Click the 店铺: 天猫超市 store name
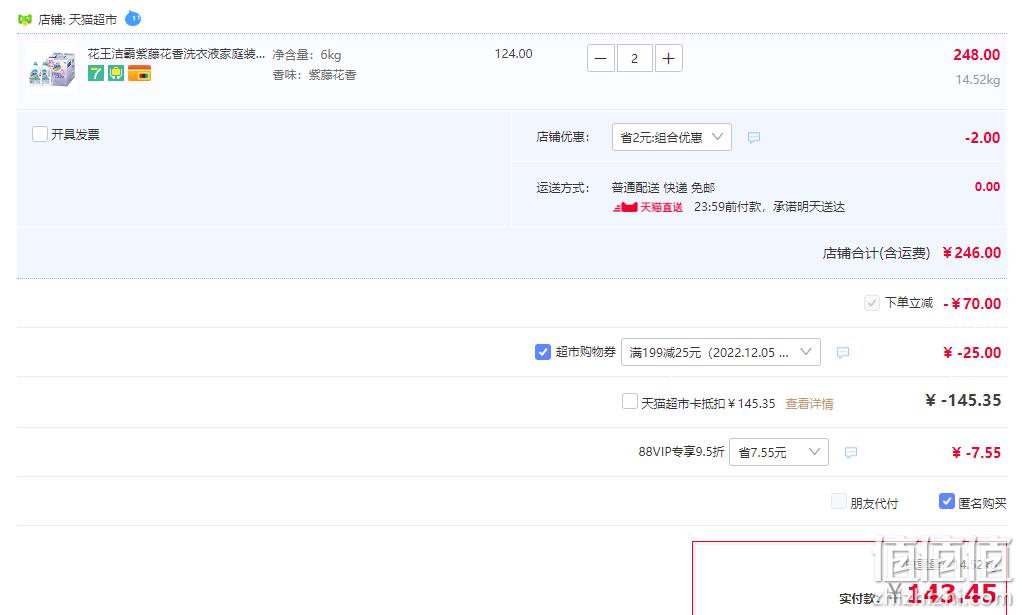The image size is (1022, 615). click(x=78, y=20)
